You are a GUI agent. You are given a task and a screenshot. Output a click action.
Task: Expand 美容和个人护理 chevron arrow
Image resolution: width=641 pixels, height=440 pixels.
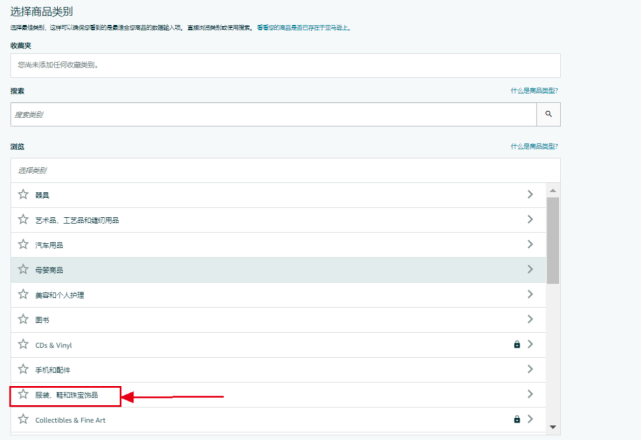tap(530, 294)
